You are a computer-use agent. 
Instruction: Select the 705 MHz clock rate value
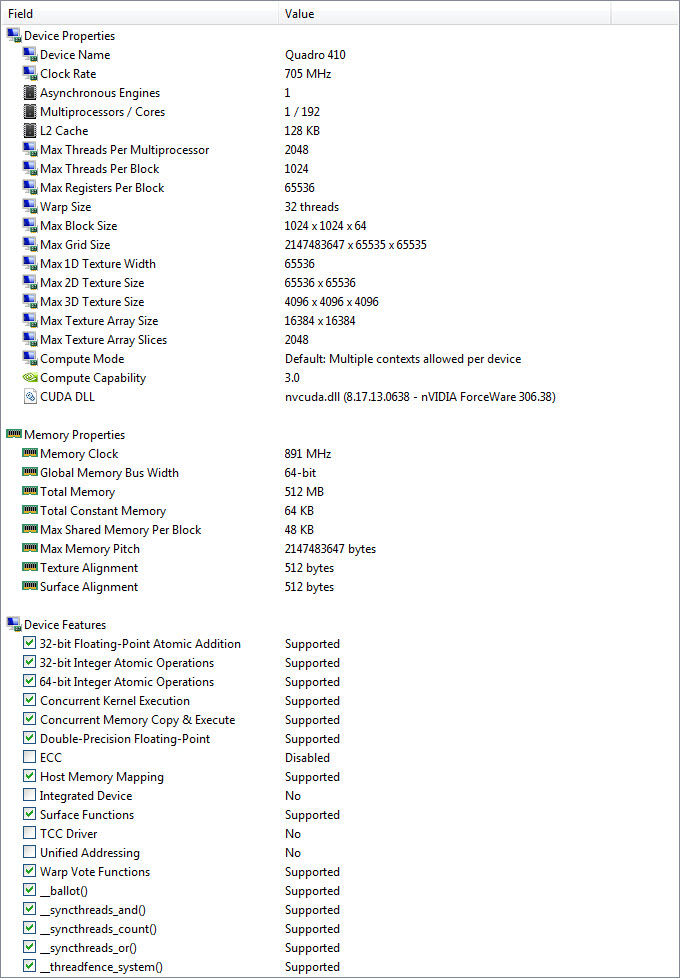[308, 74]
